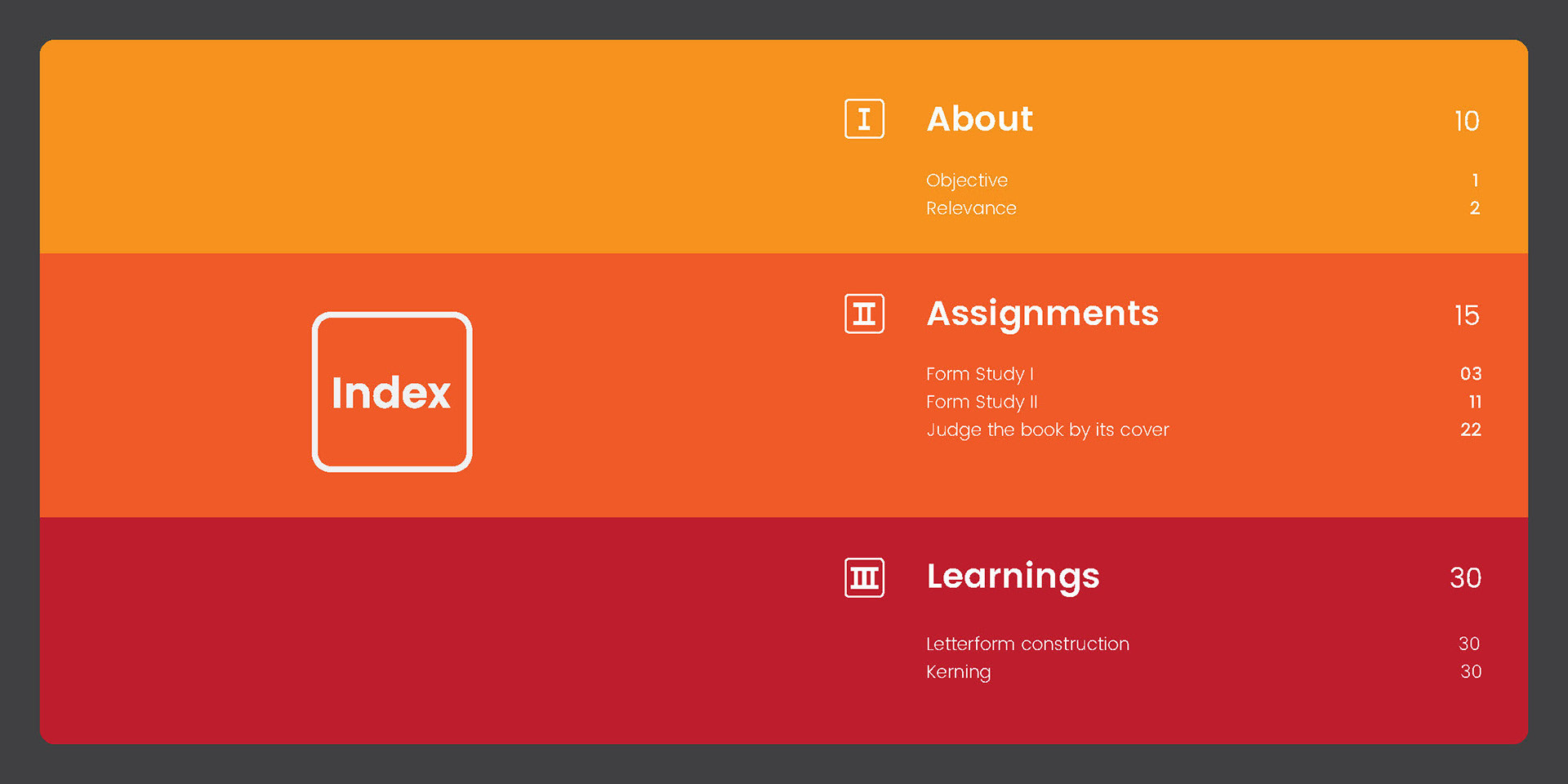
Task: Click page number 11 for Form Study II
Action: click(x=1475, y=402)
